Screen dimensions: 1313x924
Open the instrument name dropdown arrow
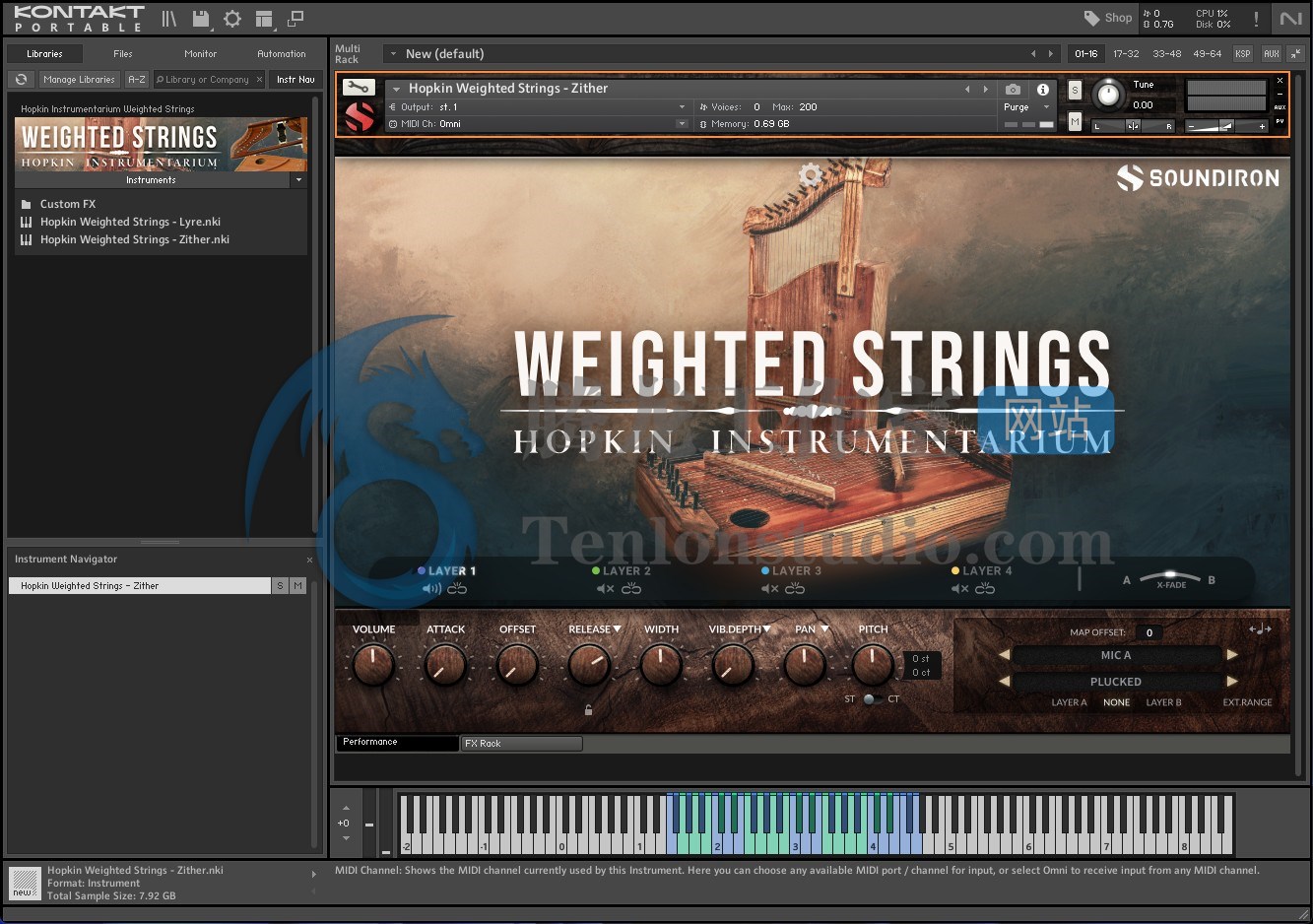tap(397, 90)
